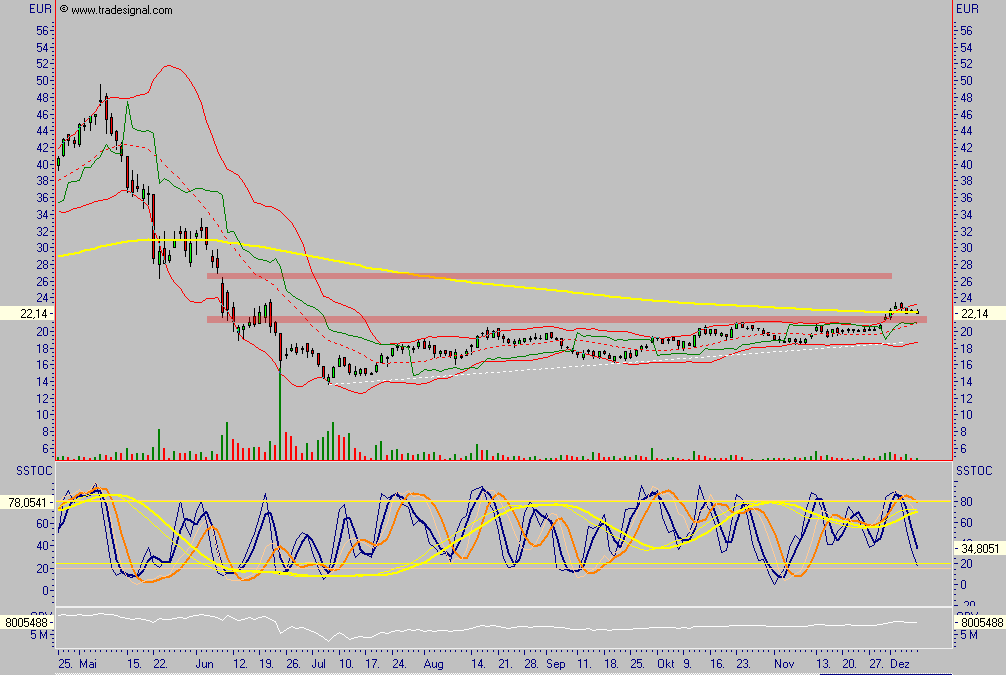Select the upper red resistance band

548,275
